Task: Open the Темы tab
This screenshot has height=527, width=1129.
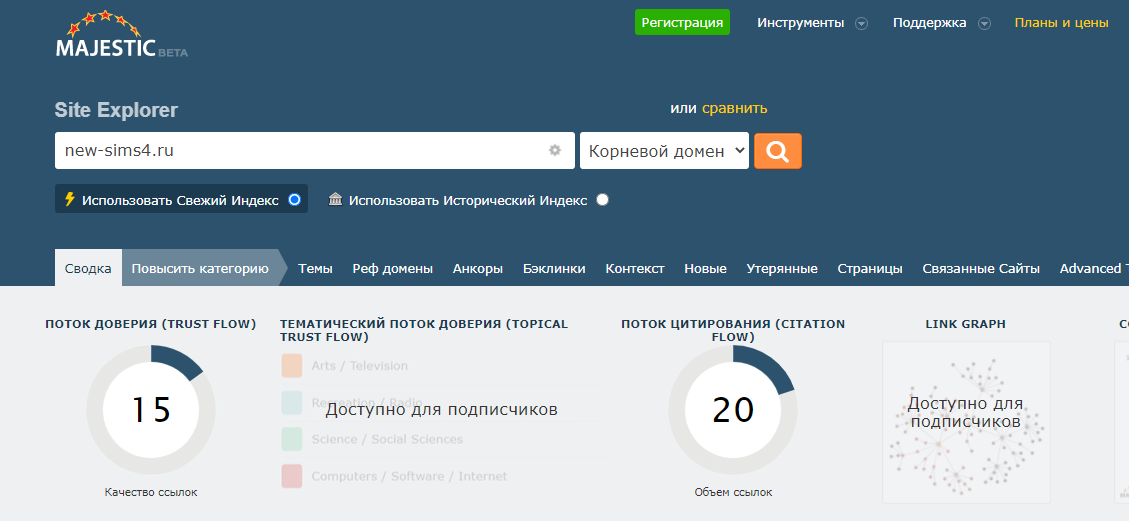Action: 315,269
